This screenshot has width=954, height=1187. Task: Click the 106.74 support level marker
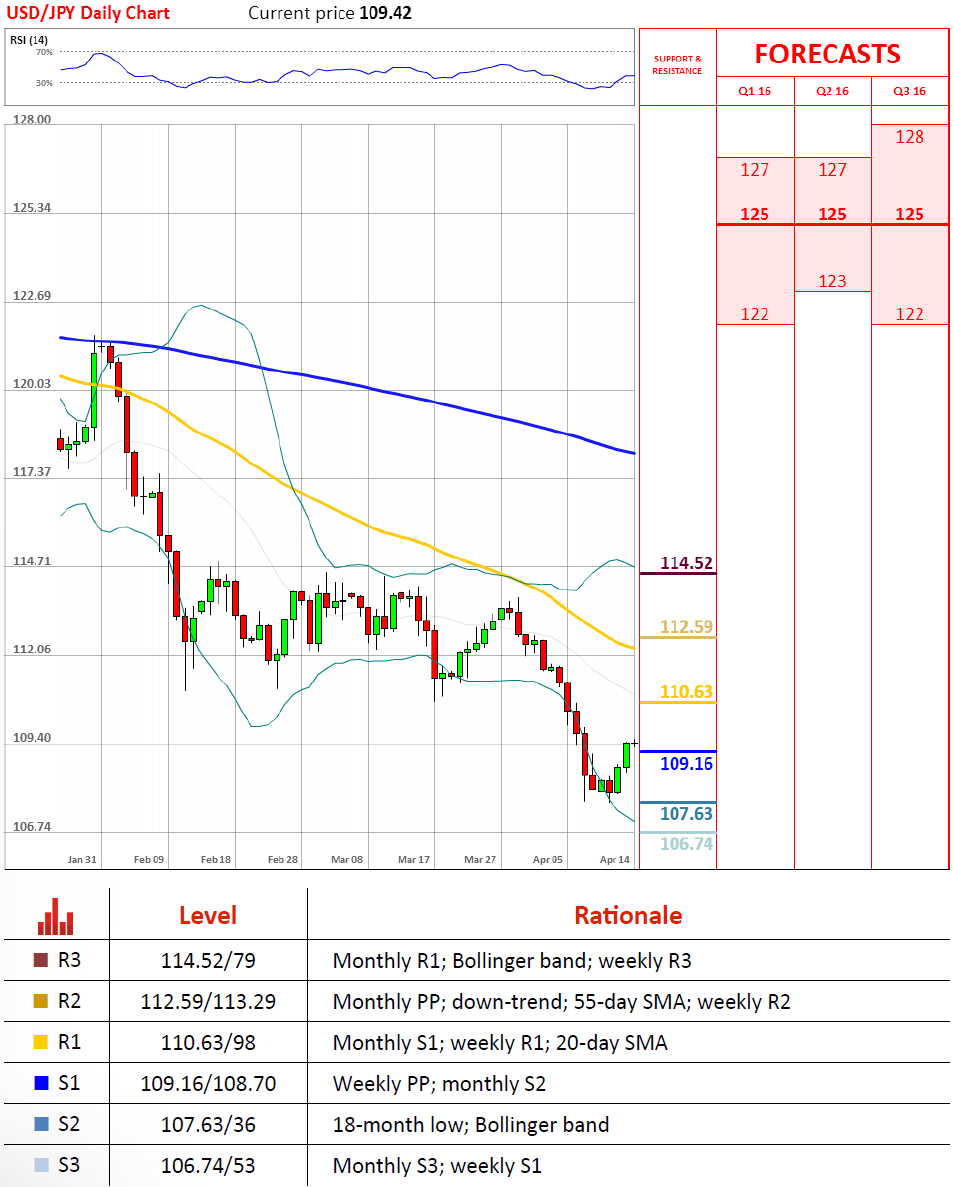pyautogui.click(x=686, y=843)
